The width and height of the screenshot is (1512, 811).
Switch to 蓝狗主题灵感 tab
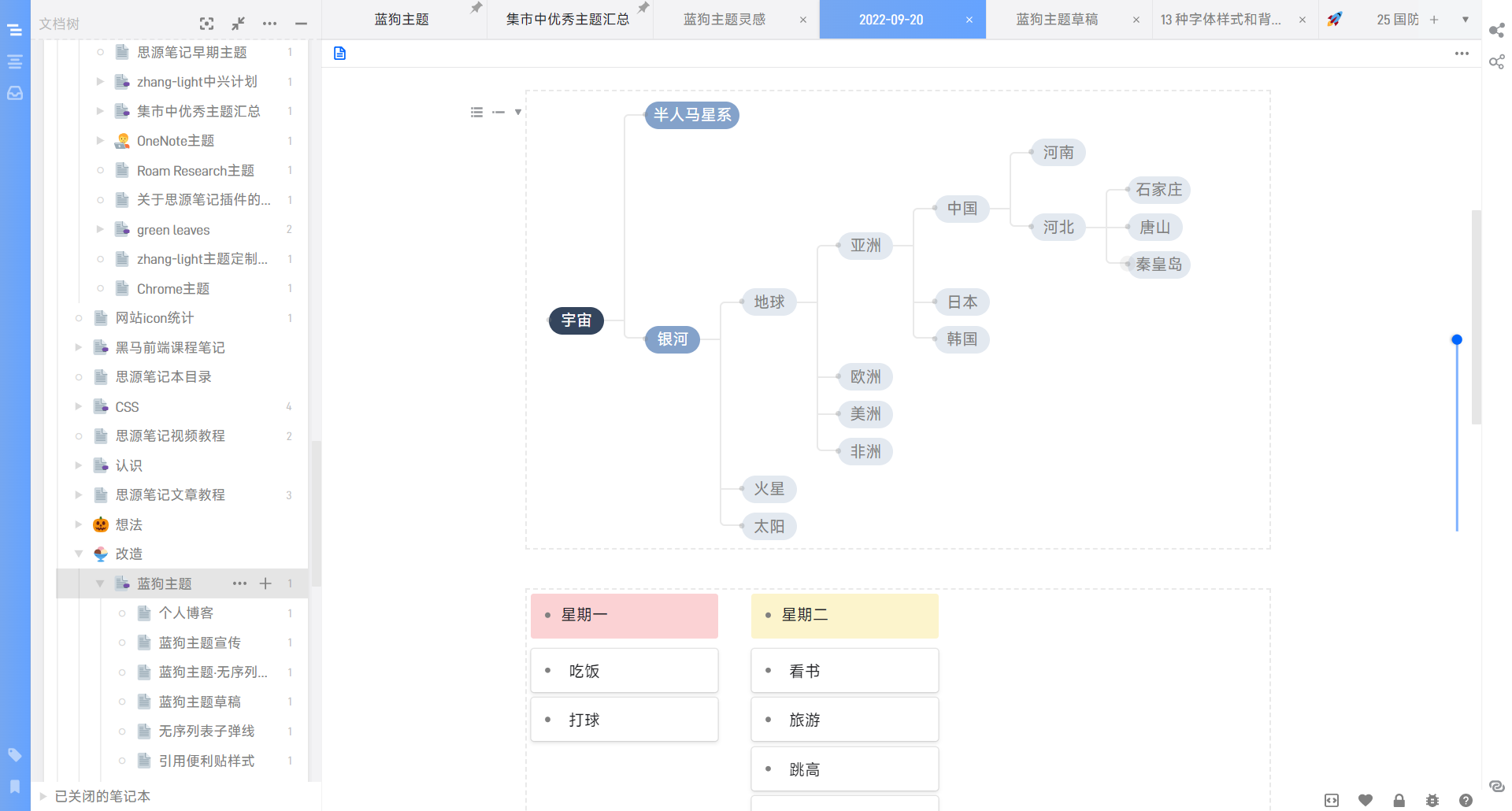point(724,20)
